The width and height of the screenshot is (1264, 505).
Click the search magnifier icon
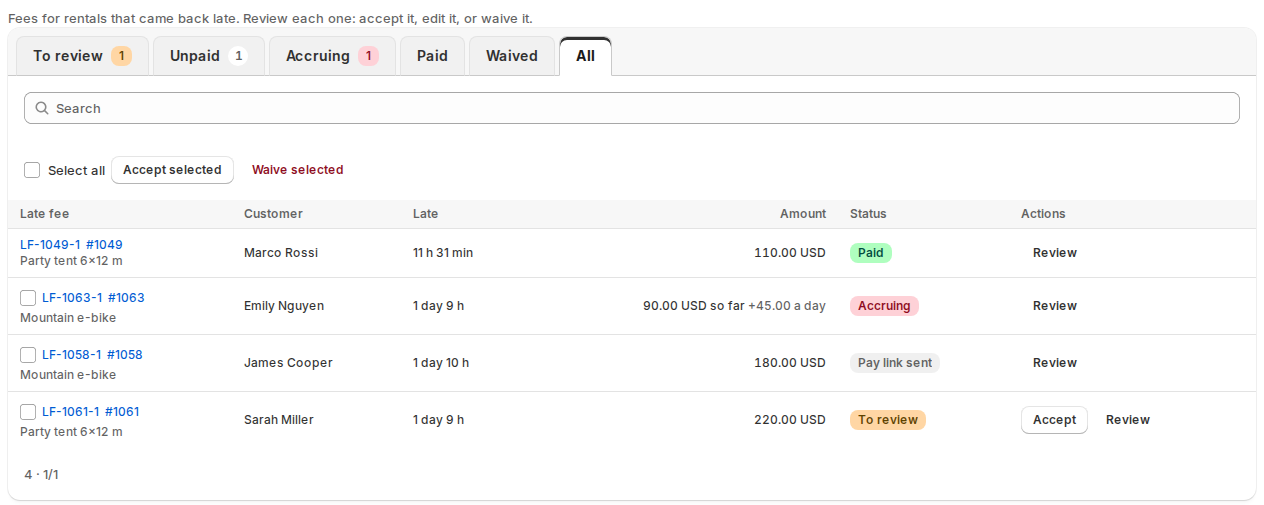[42, 108]
